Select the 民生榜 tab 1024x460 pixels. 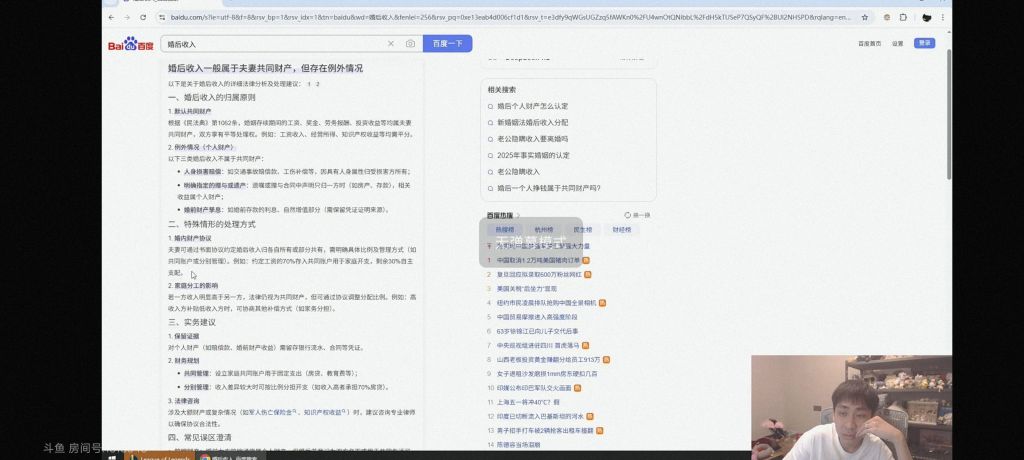pyautogui.click(x=582, y=229)
